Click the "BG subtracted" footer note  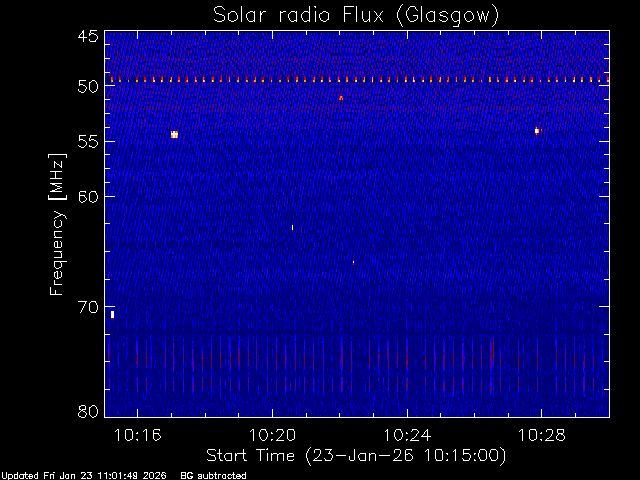click(x=213, y=476)
